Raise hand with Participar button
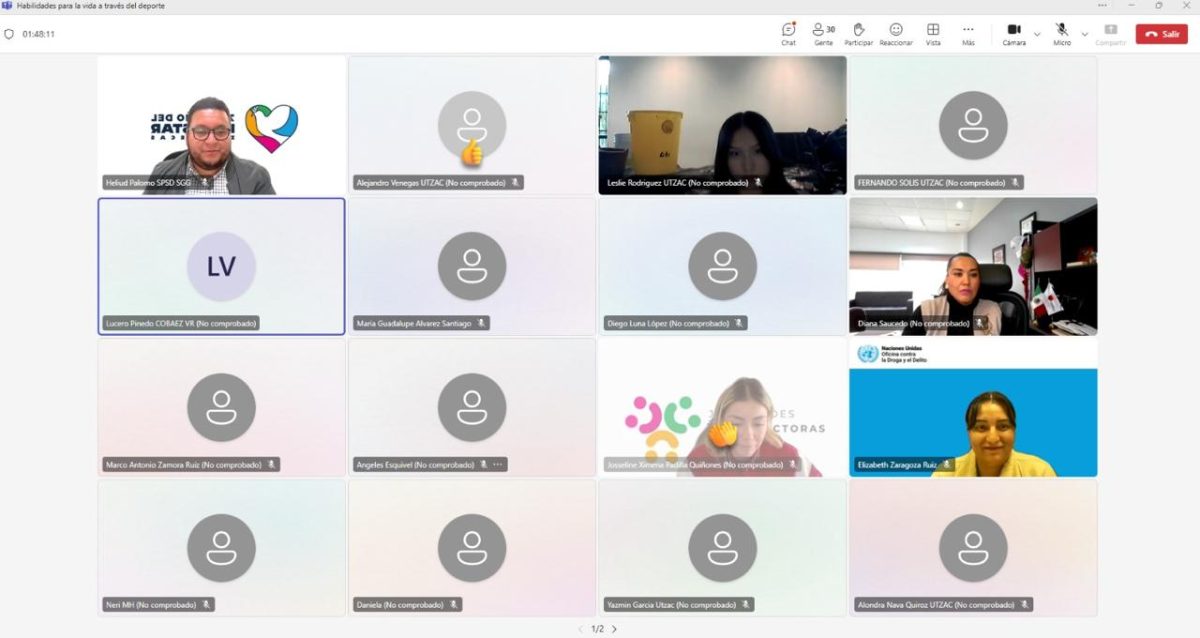The image size is (1200, 638). [x=858, y=32]
